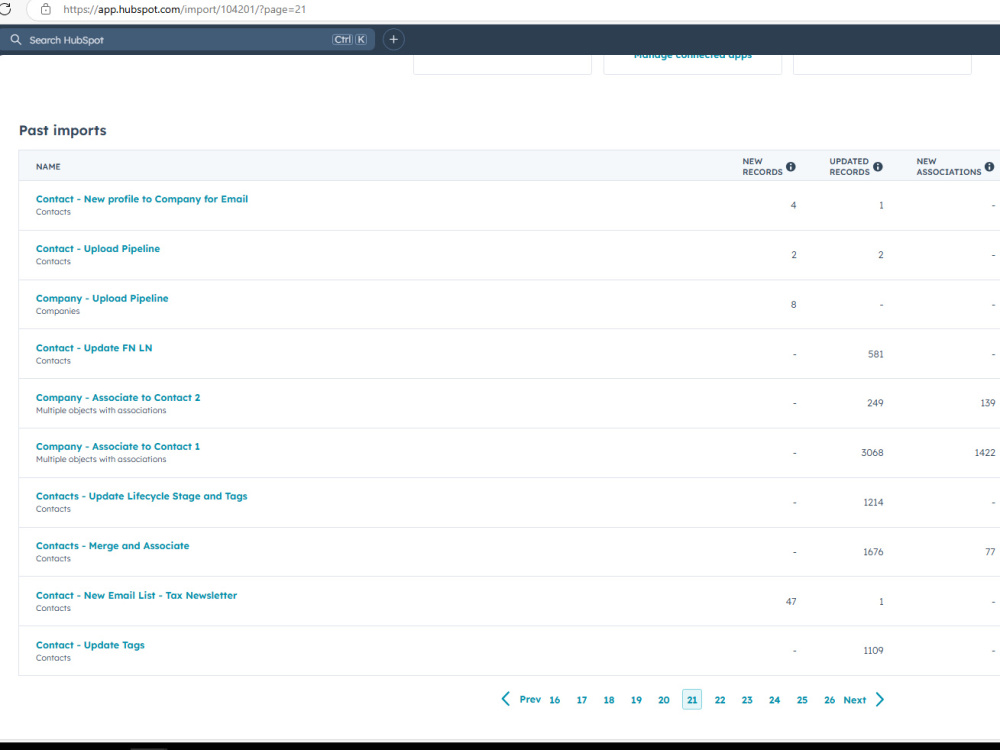This screenshot has width=1000, height=750.
Task: Go to page 17 of past imports
Action: tap(582, 700)
